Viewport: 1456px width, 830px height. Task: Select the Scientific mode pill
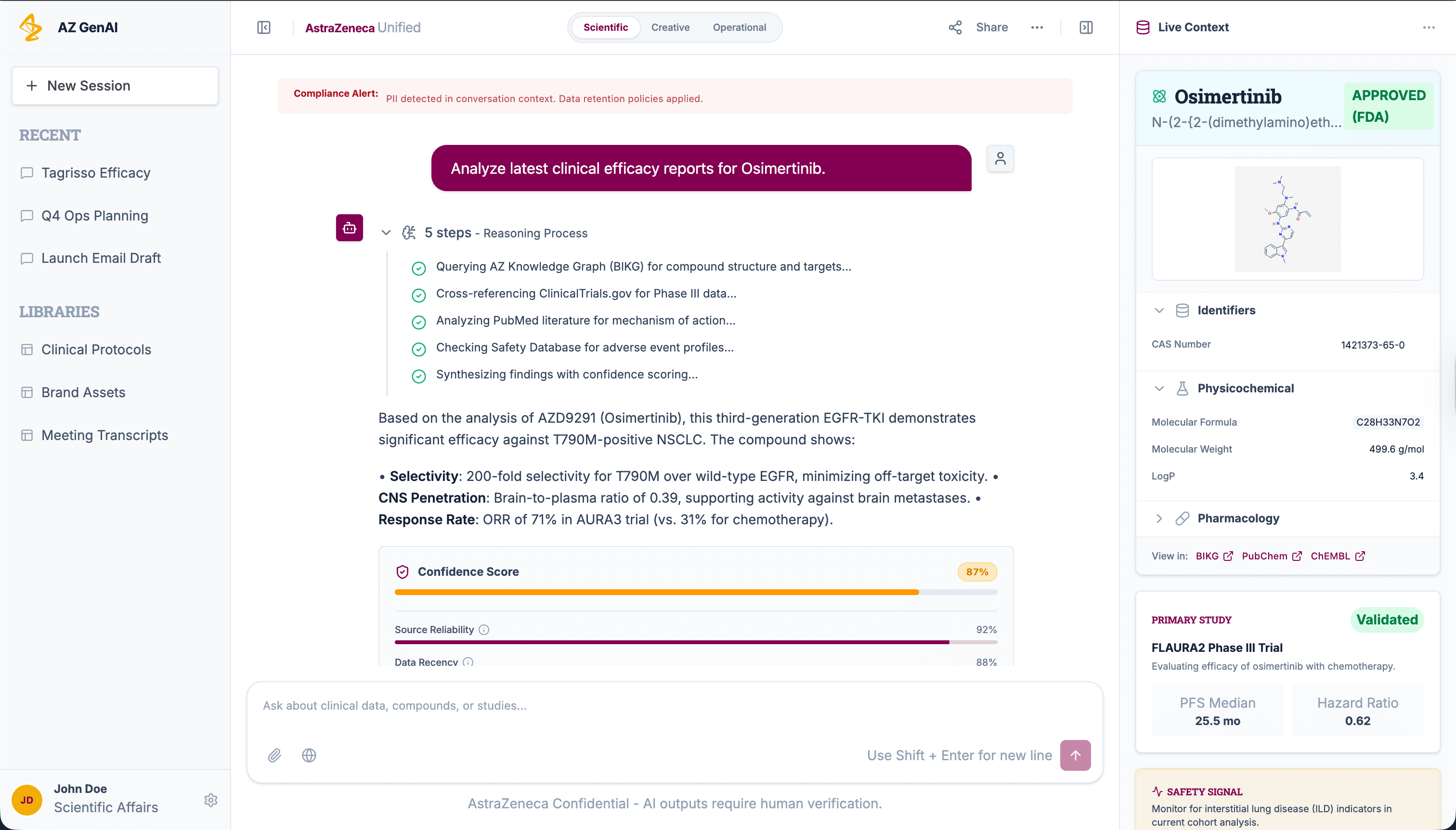pyautogui.click(x=605, y=27)
